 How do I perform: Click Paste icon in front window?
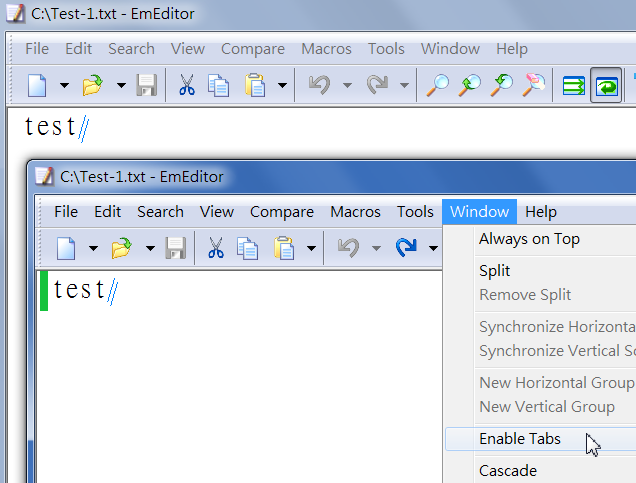pos(284,248)
